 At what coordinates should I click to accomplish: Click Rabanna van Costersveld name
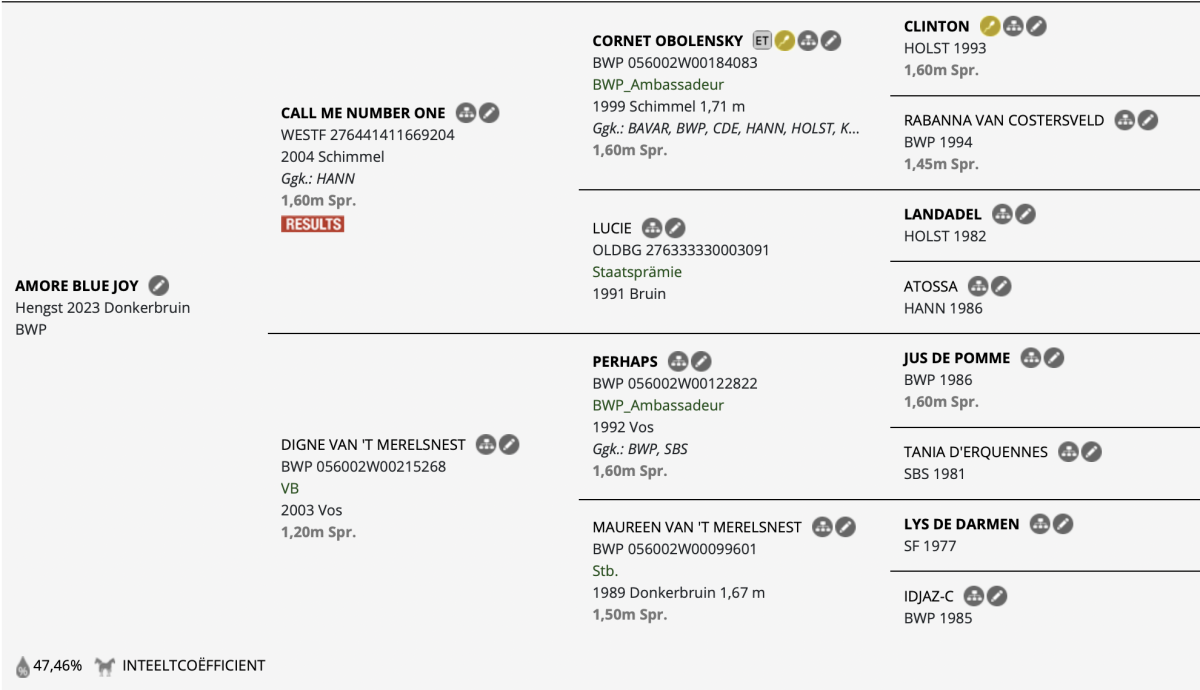[x=1004, y=120]
